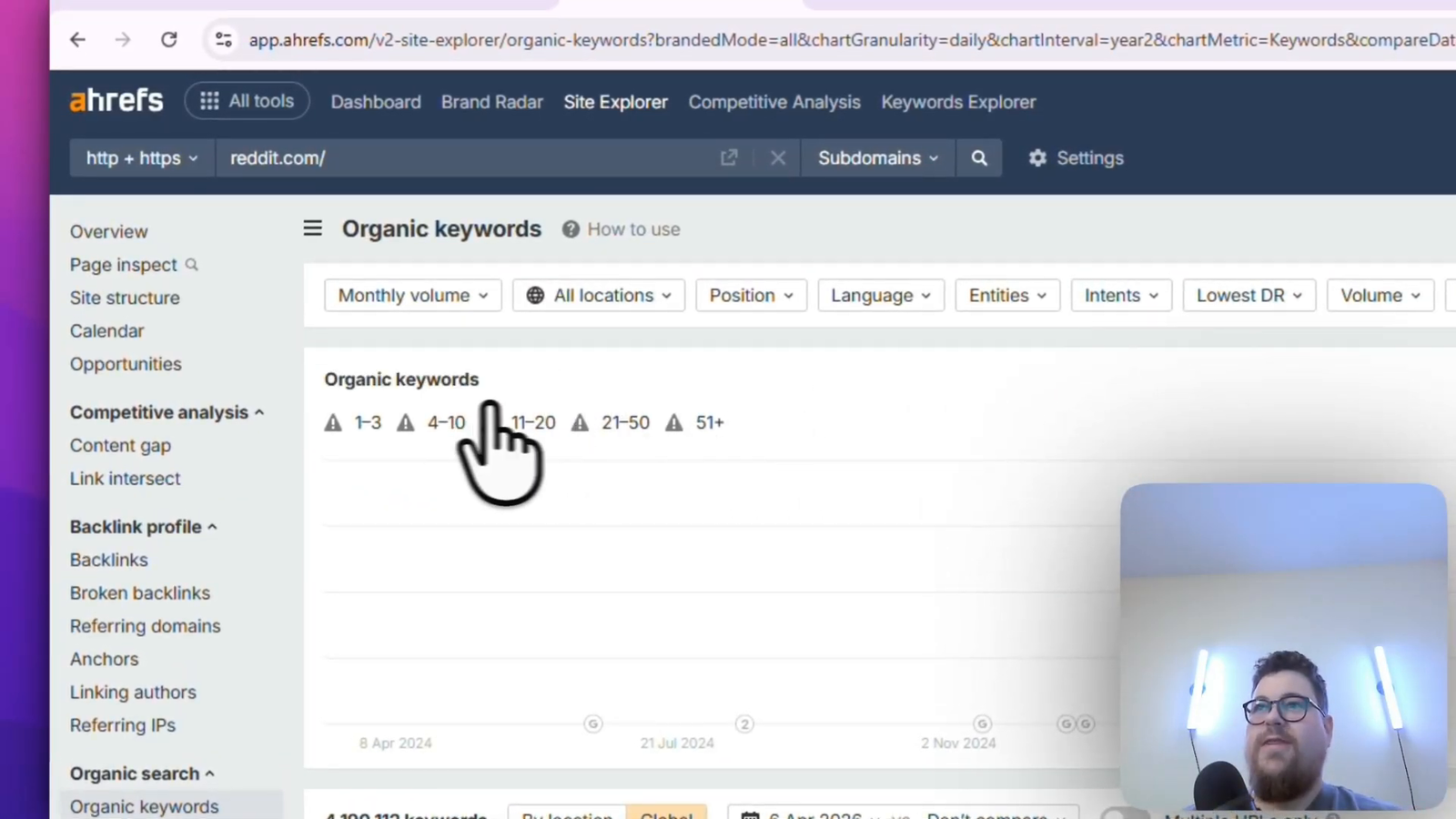Viewport: 1456px width, 819px height.
Task: Click the hamburger menu beside Organic keywords
Action: pos(312,228)
